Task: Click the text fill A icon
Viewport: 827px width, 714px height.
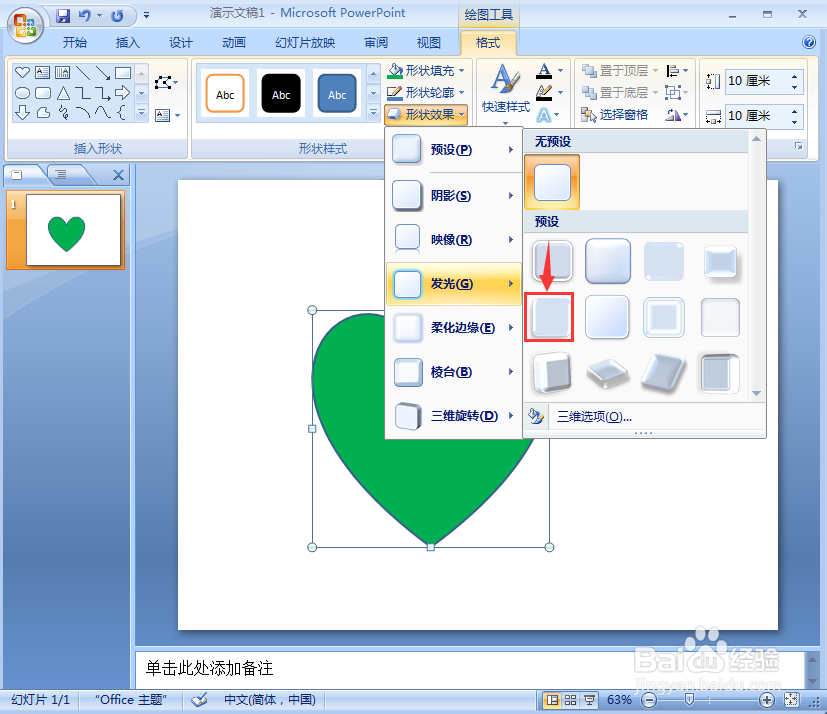Action: pos(544,70)
